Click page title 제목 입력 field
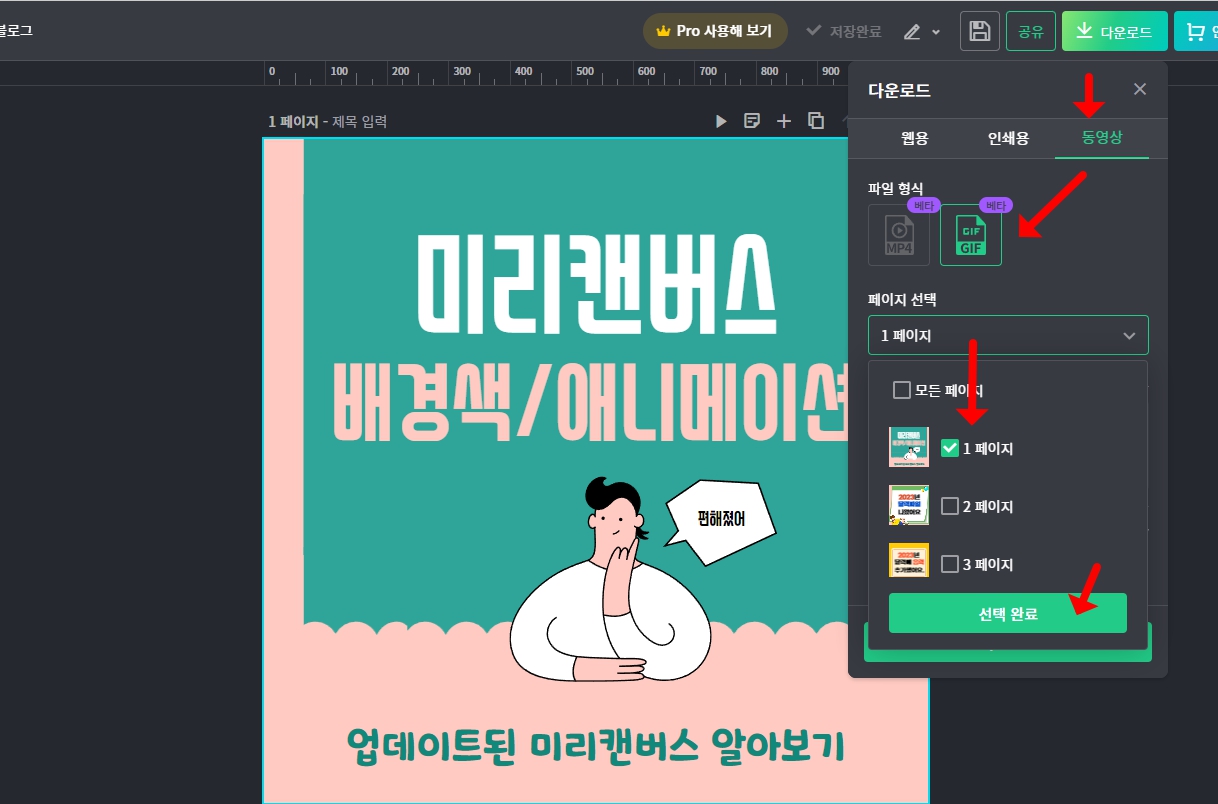Screen dimensions: 1218x804 click(x=359, y=122)
